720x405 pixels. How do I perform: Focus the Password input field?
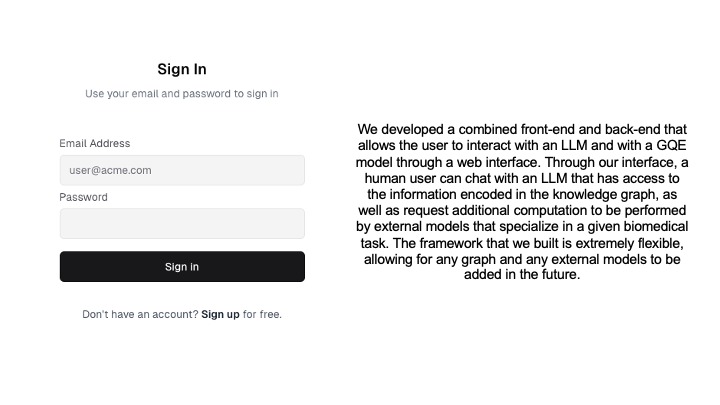coord(182,224)
